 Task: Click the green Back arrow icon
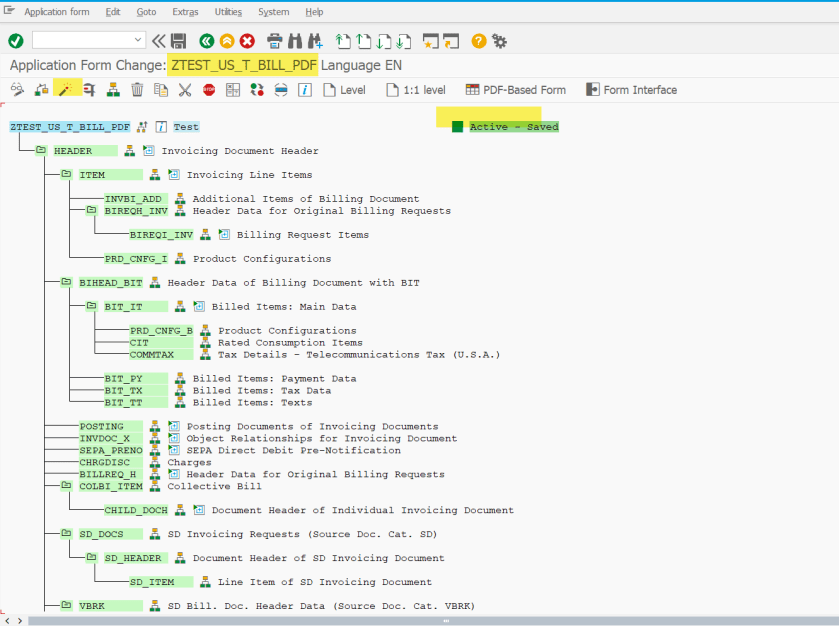point(206,41)
